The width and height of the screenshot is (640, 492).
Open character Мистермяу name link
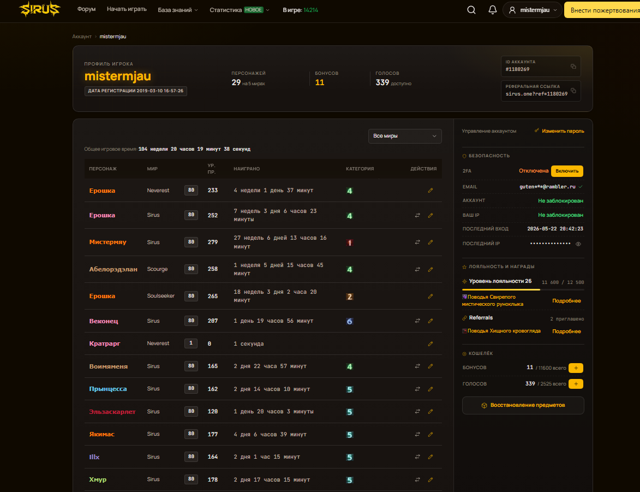click(x=108, y=242)
